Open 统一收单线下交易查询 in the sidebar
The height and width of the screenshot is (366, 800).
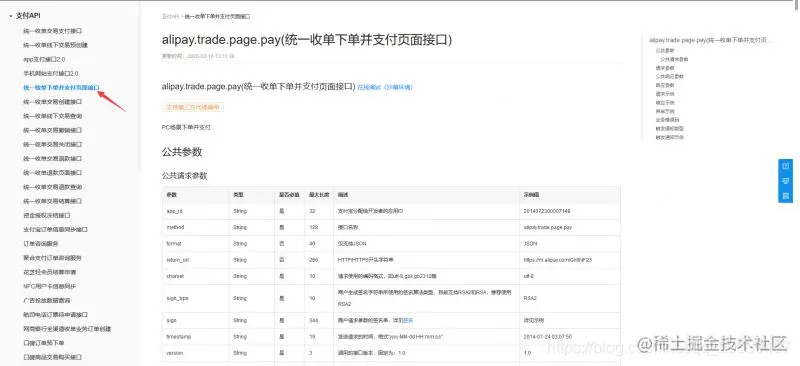click(53, 116)
